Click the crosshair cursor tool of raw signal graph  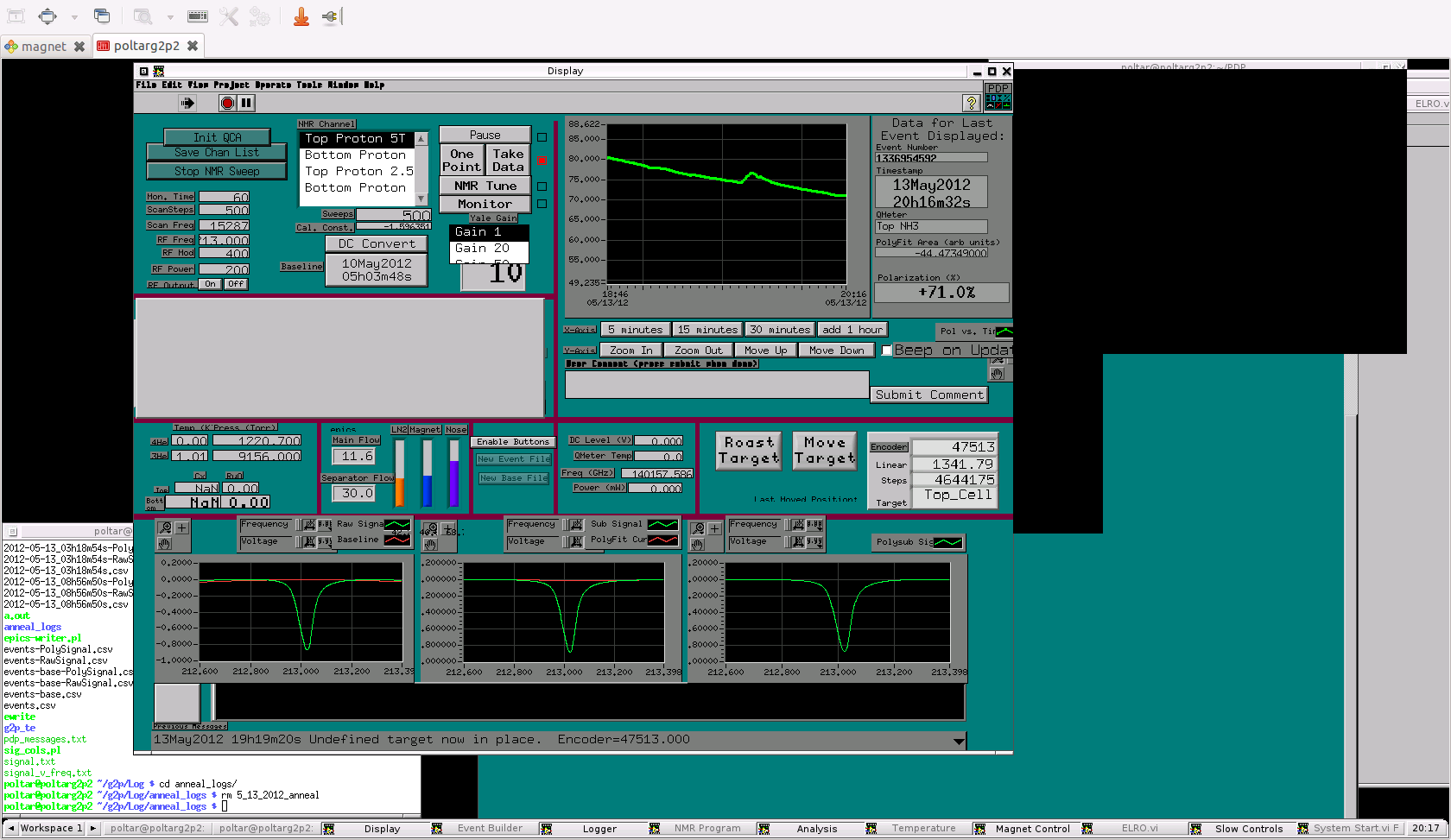pos(181,527)
